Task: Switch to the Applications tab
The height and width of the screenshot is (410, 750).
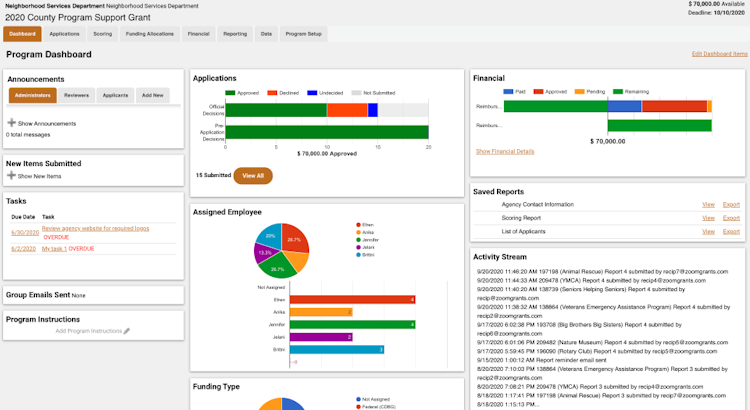Action: tap(65, 34)
